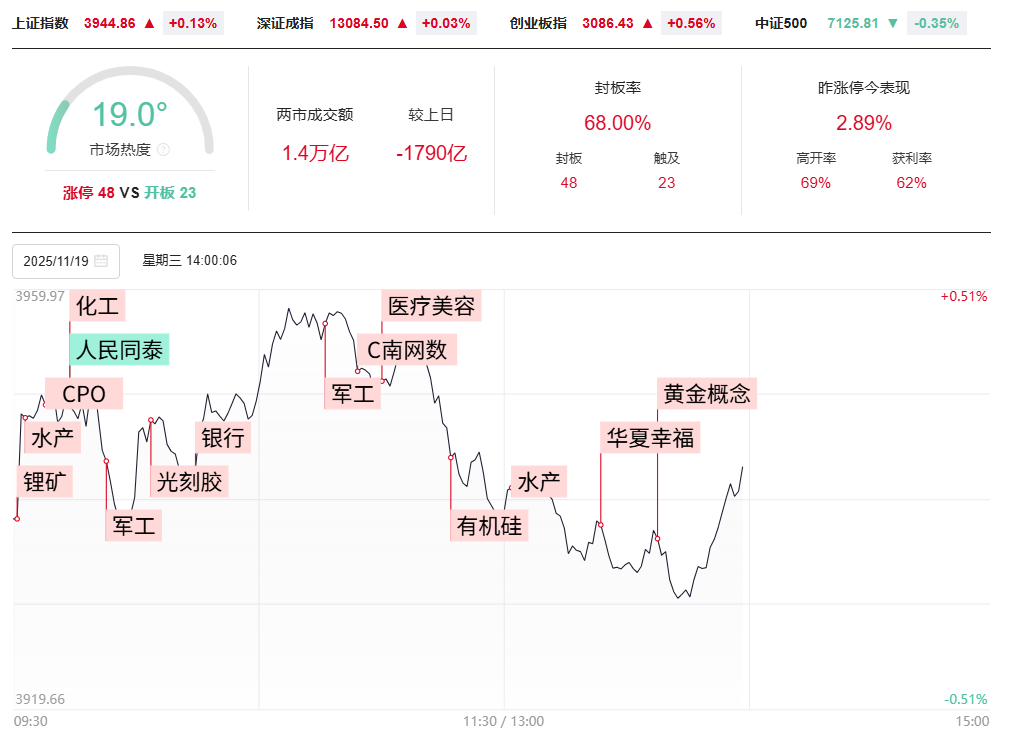Click the 医疗美容 chart marker label
The width and height of the screenshot is (1009, 734).
coord(431,306)
